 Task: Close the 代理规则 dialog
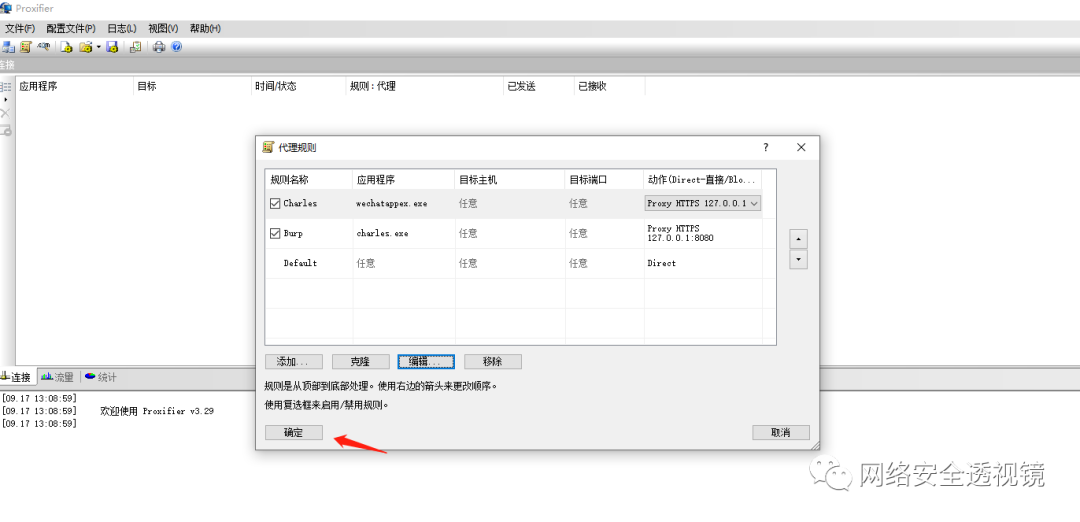point(801,147)
